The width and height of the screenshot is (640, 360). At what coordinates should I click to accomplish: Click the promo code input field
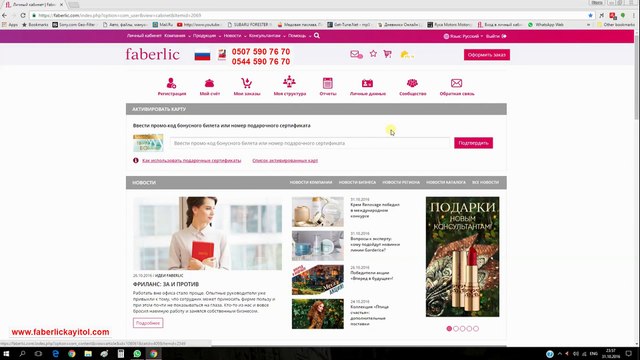310,143
